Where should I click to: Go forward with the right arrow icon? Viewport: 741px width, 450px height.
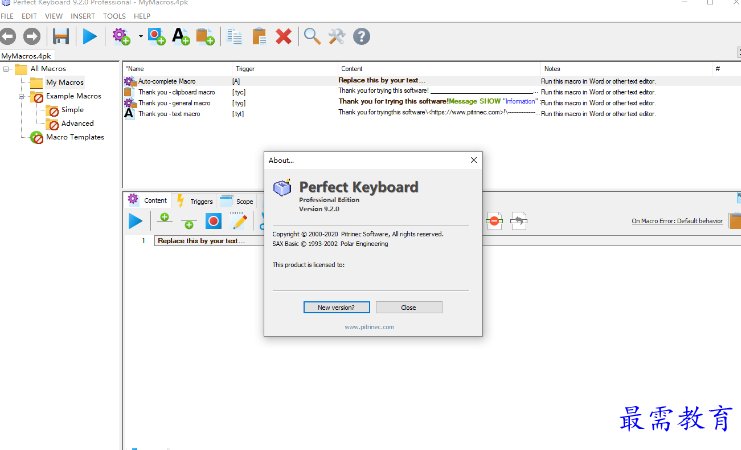[32, 36]
